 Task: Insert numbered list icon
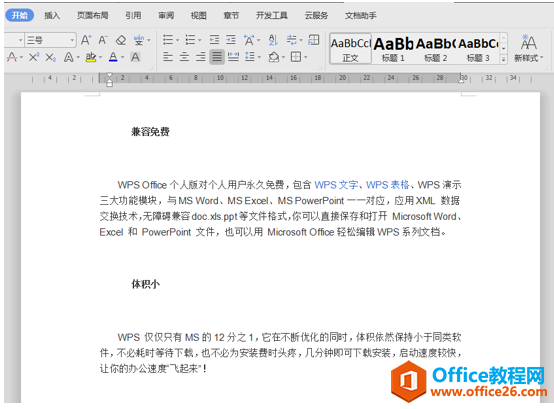[190, 40]
